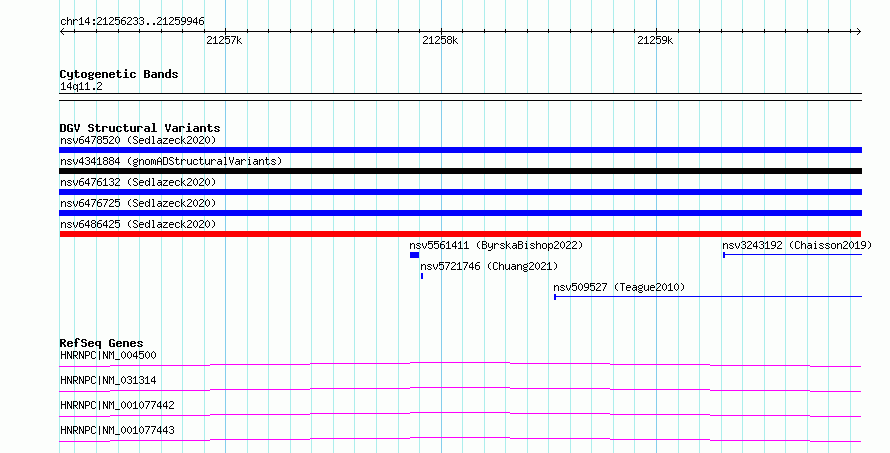
Task: Open variant nsv6478520 (Sedlazeck2020) label
Action: (x=138, y=140)
